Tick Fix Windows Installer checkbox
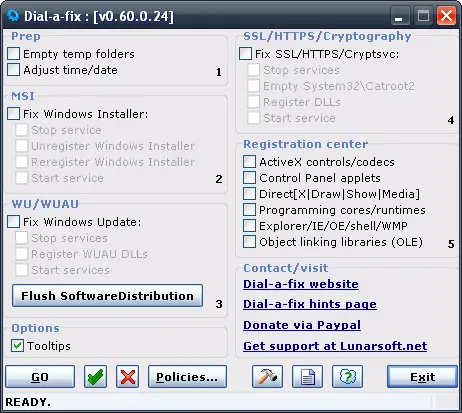 (13, 114)
